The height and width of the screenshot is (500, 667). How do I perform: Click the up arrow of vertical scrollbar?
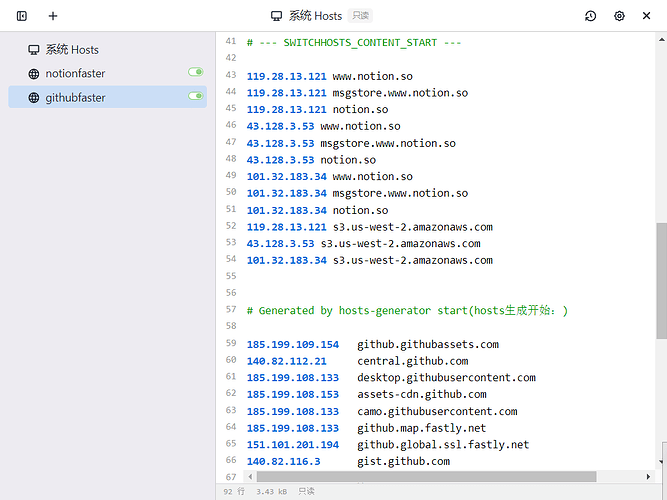(x=661, y=40)
